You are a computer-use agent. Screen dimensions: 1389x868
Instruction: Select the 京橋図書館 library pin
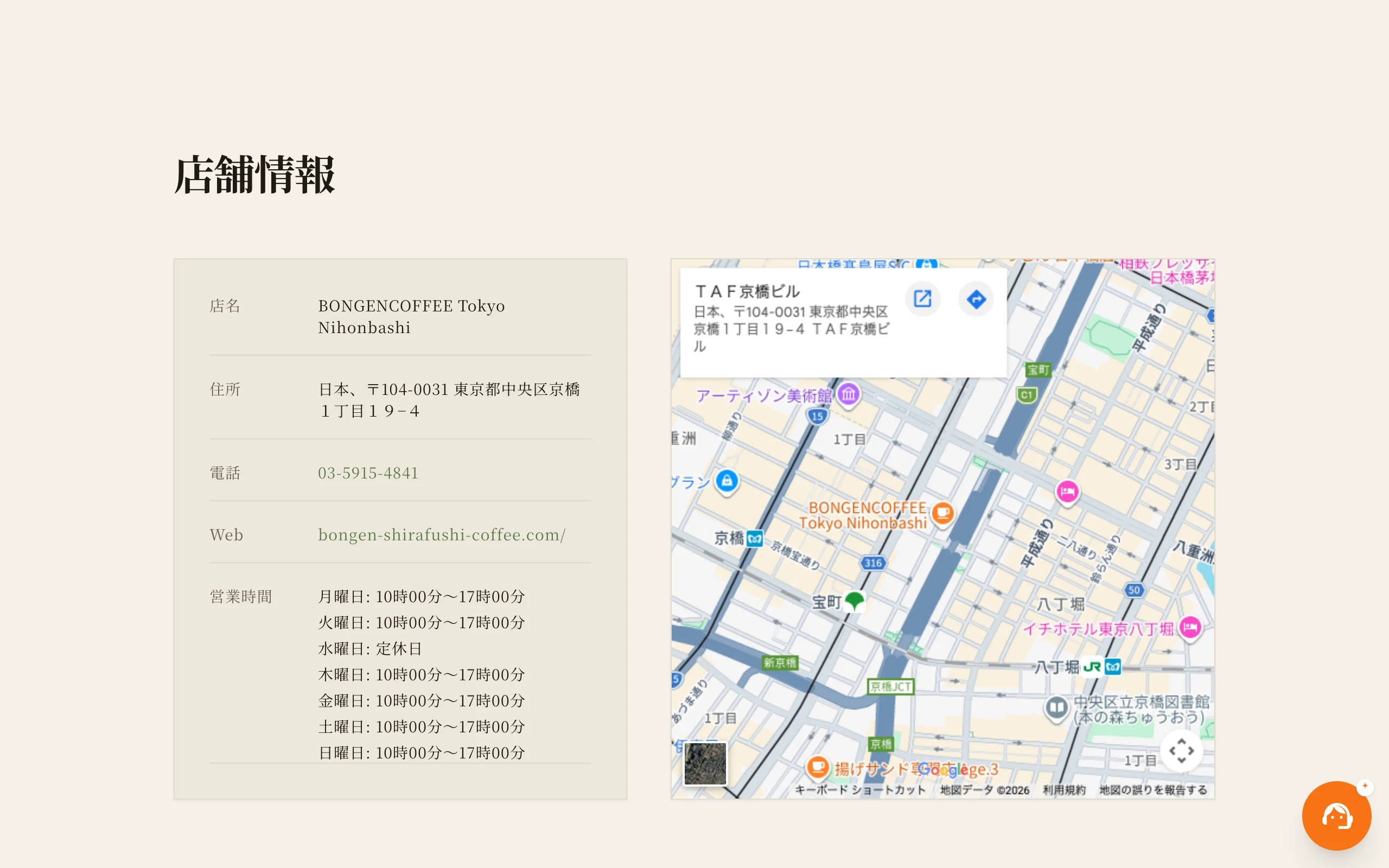pyautogui.click(x=1057, y=708)
